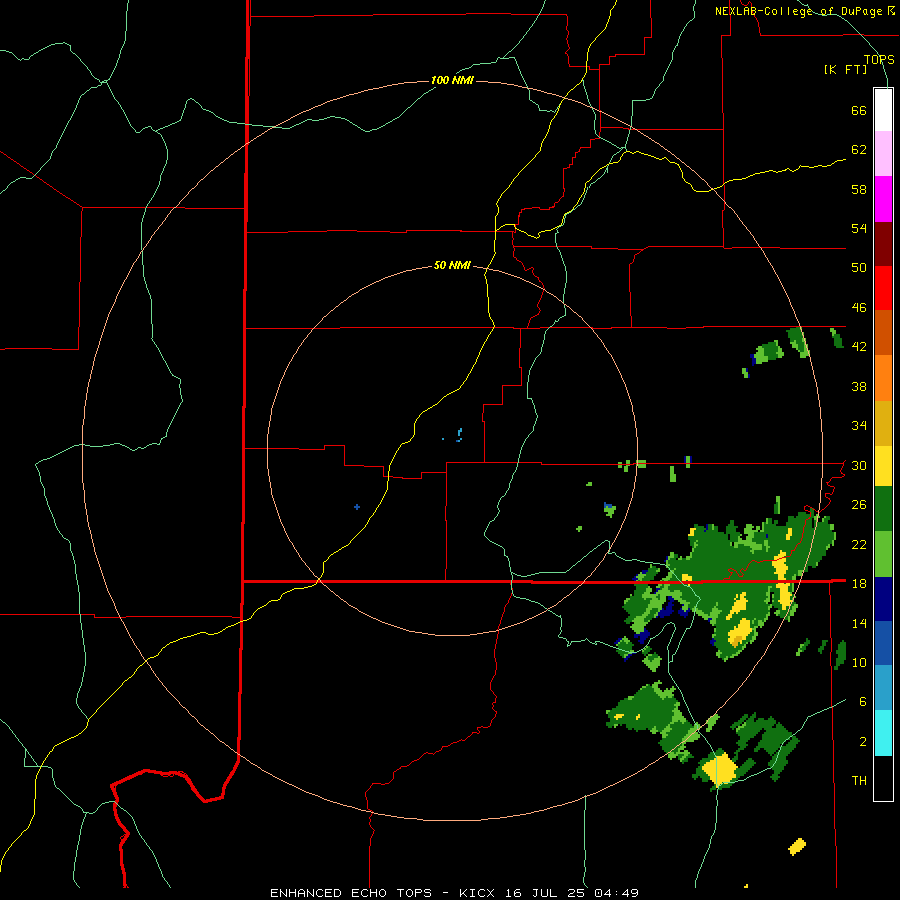Select the dark red legend swatch
This screenshot has width=900, height=900.
[883, 244]
